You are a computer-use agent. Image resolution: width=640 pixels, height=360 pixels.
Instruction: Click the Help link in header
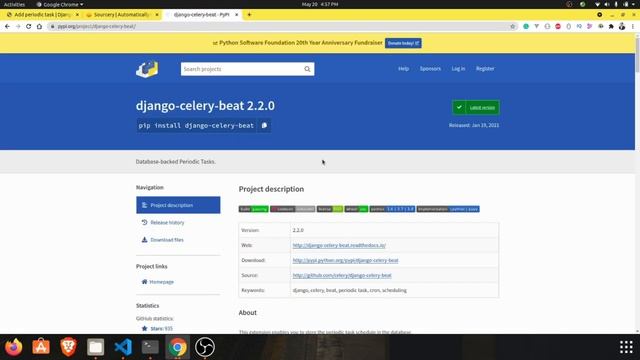(x=403, y=69)
